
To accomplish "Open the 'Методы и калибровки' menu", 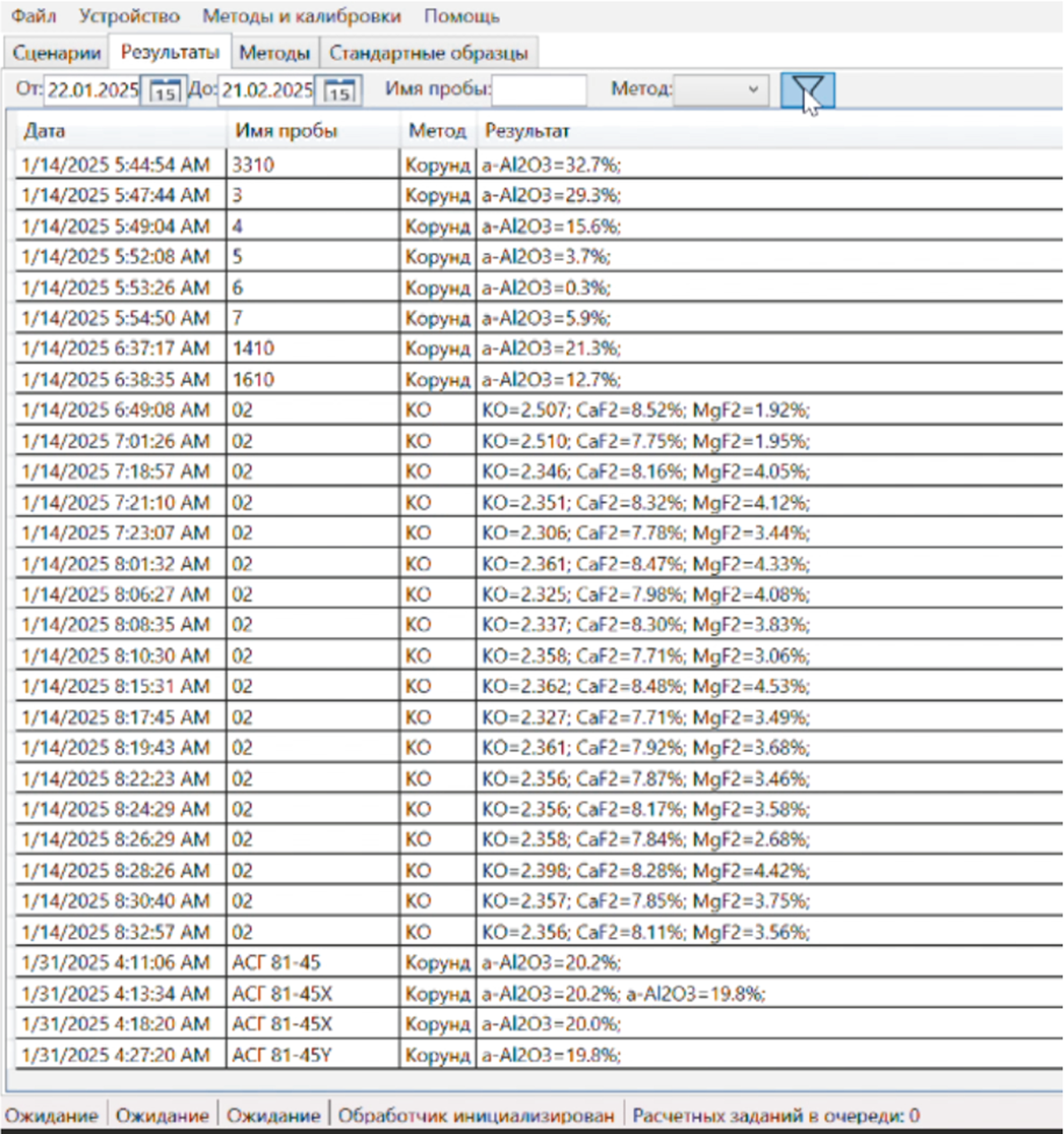I will (301, 16).
